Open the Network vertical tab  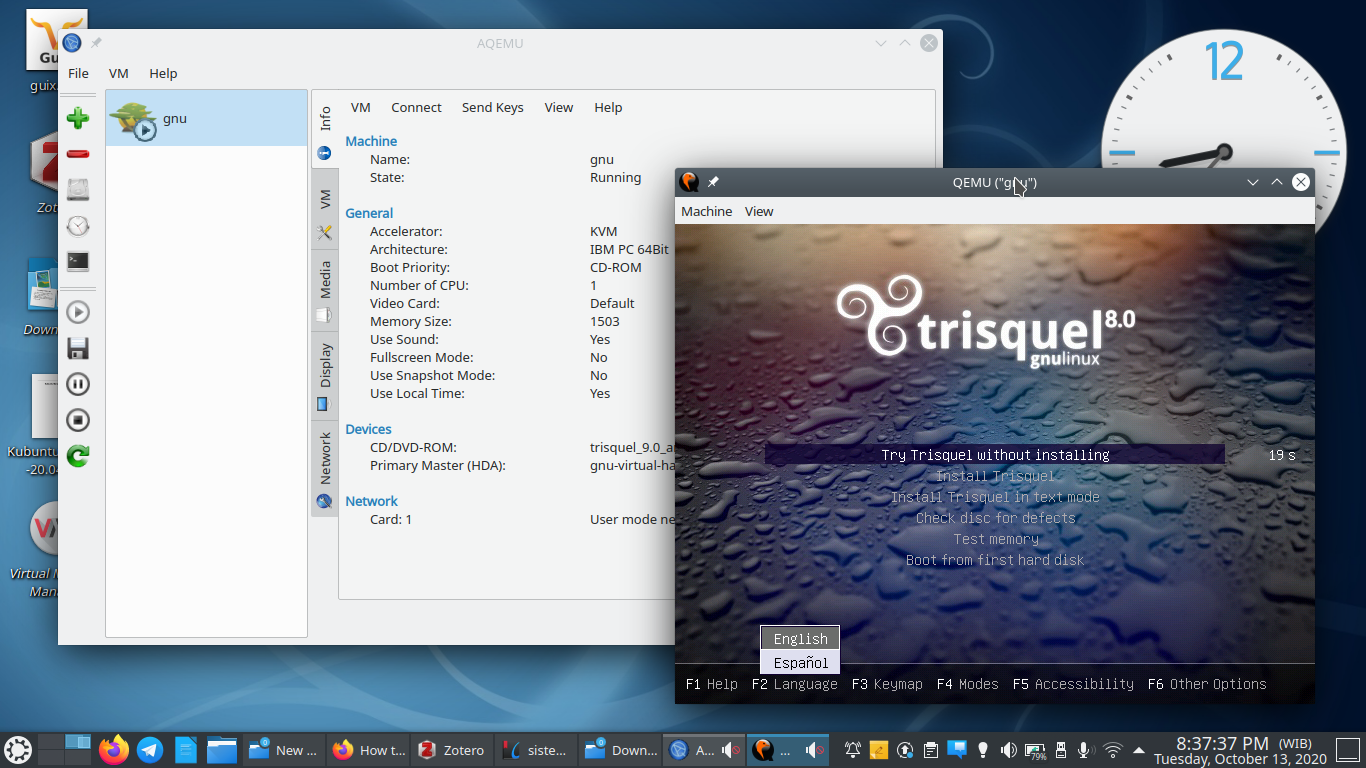point(325,468)
